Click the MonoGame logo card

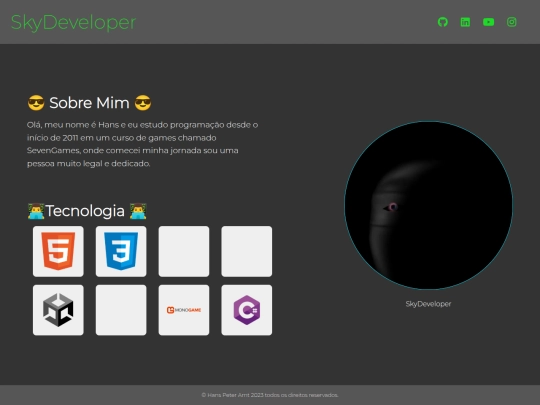[x=184, y=310]
